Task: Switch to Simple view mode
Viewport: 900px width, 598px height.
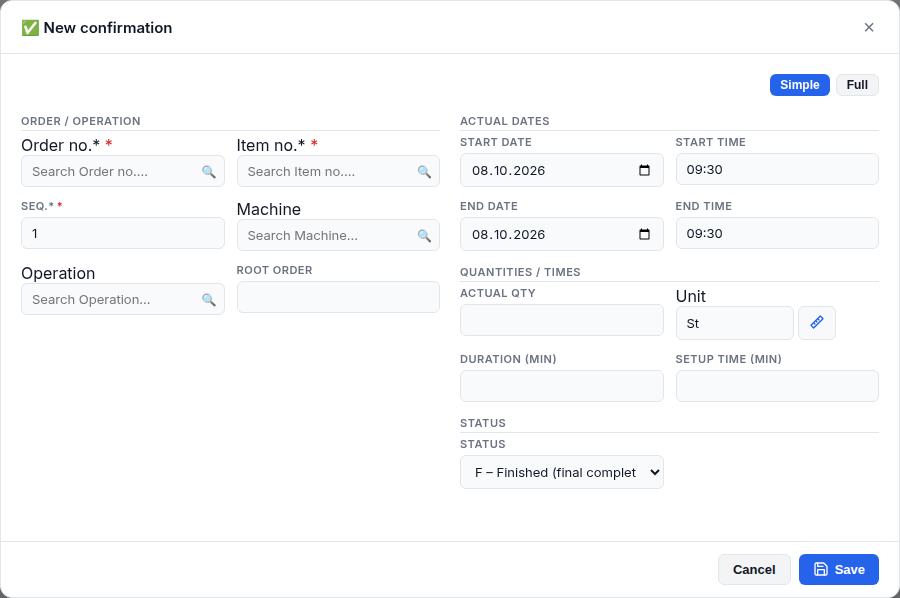Action: (x=800, y=85)
